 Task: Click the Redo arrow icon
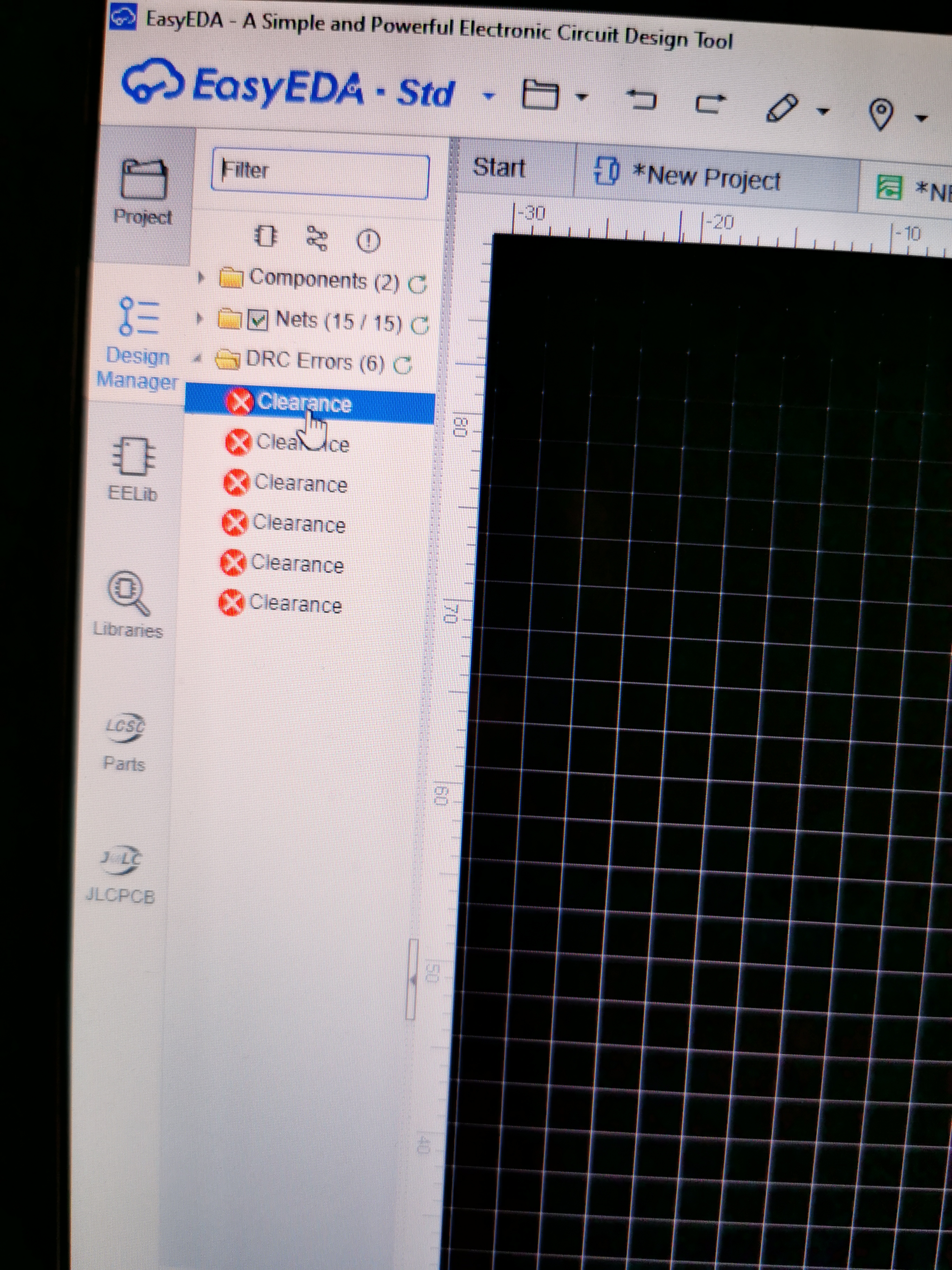[x=711, y=104]
